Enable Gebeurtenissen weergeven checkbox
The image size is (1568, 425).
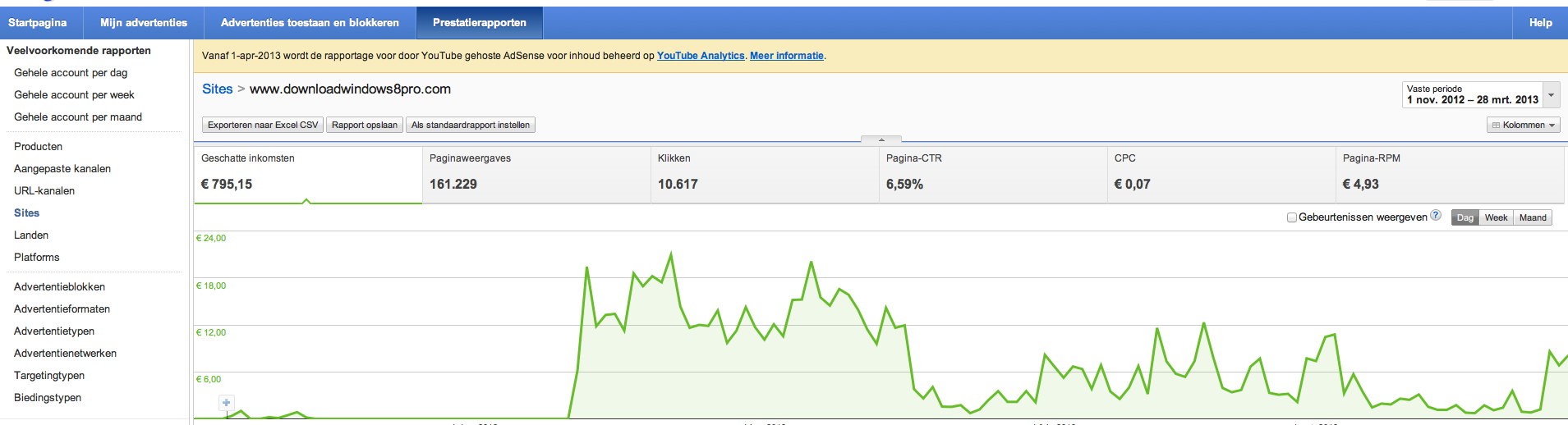(1291, 217)
